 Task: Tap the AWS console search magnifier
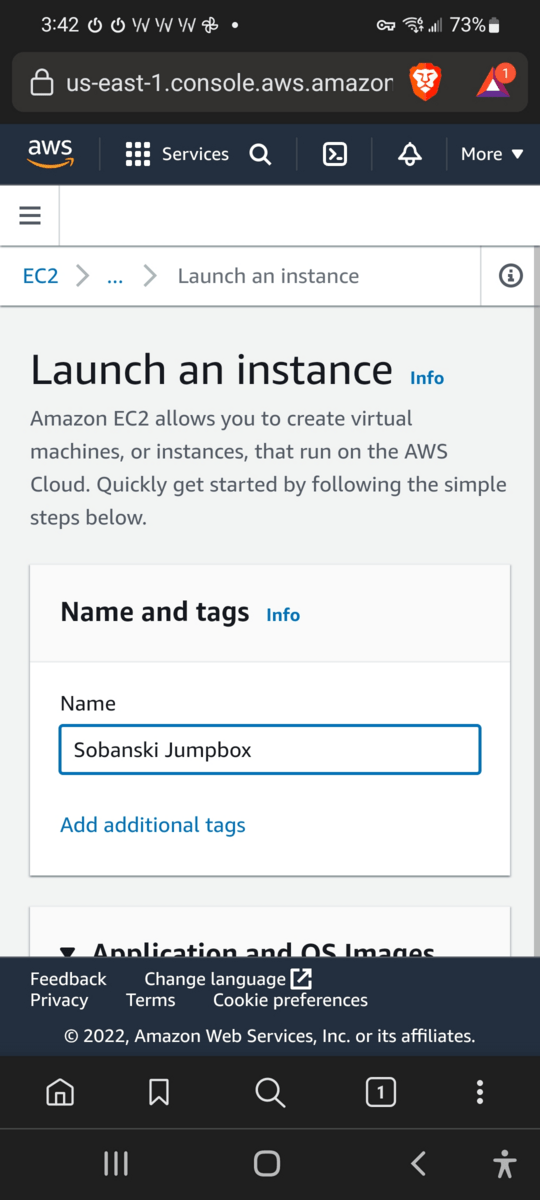260,154
